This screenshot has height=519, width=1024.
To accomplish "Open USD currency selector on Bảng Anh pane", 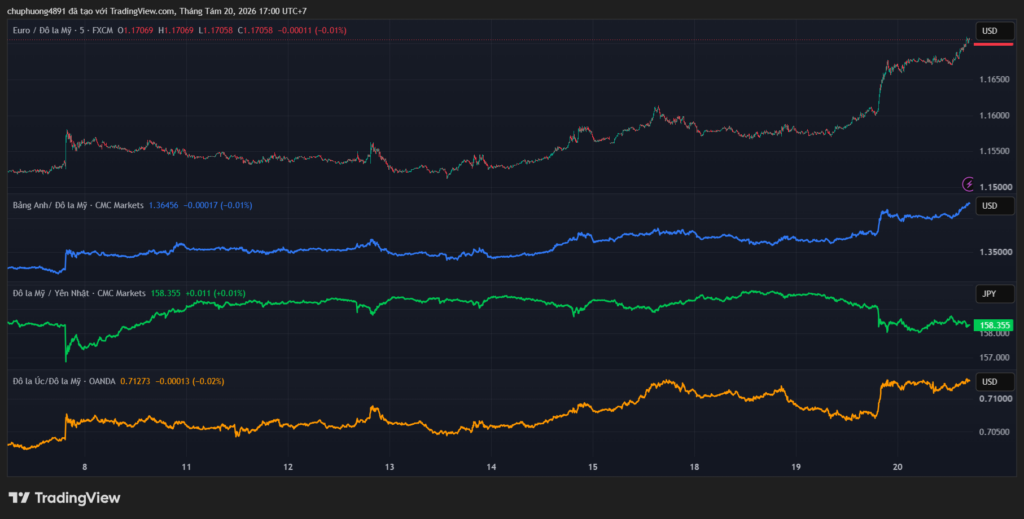I will (x=995, y=206).
